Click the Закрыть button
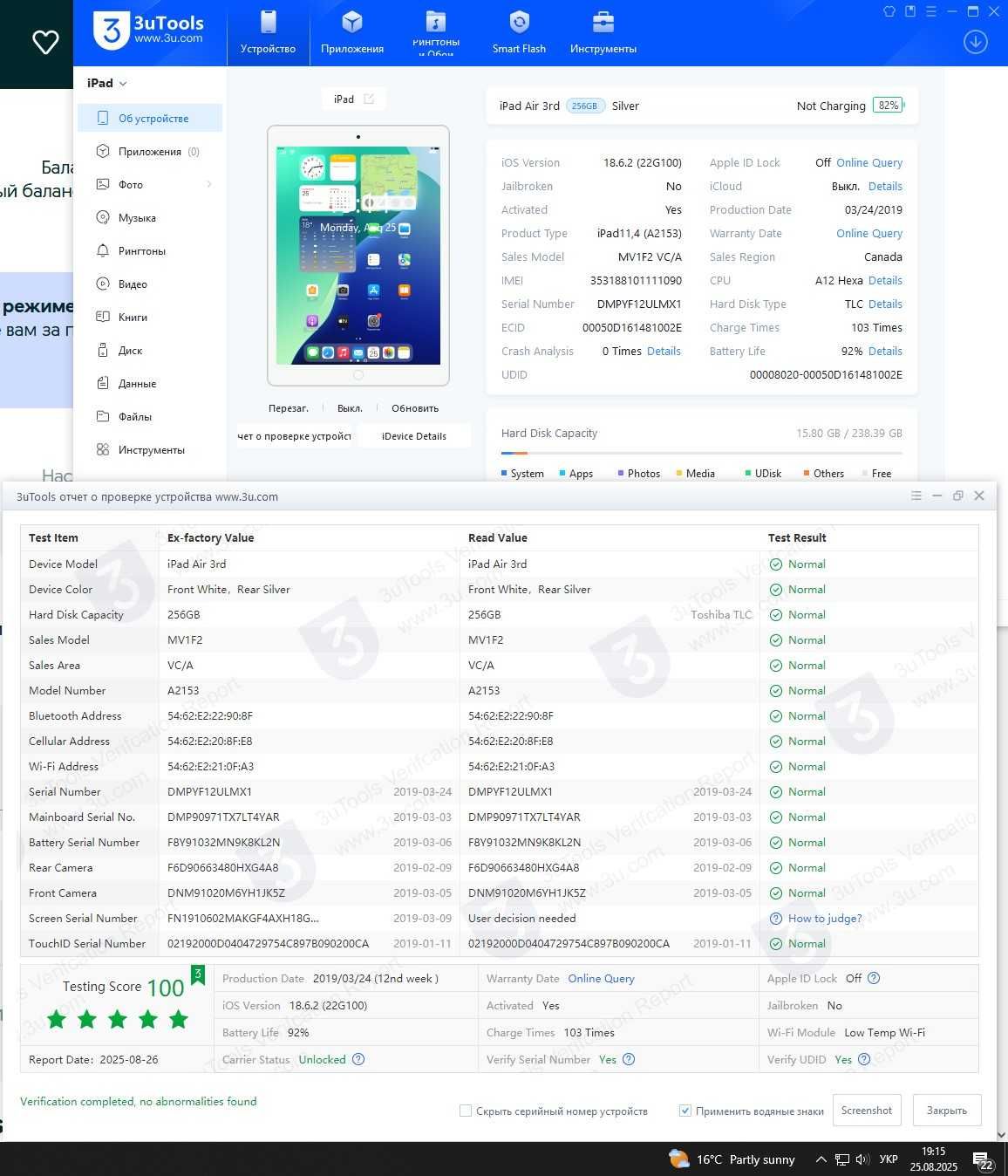This screenshot has width=1008, height=1176. (x=947, y=1111)
